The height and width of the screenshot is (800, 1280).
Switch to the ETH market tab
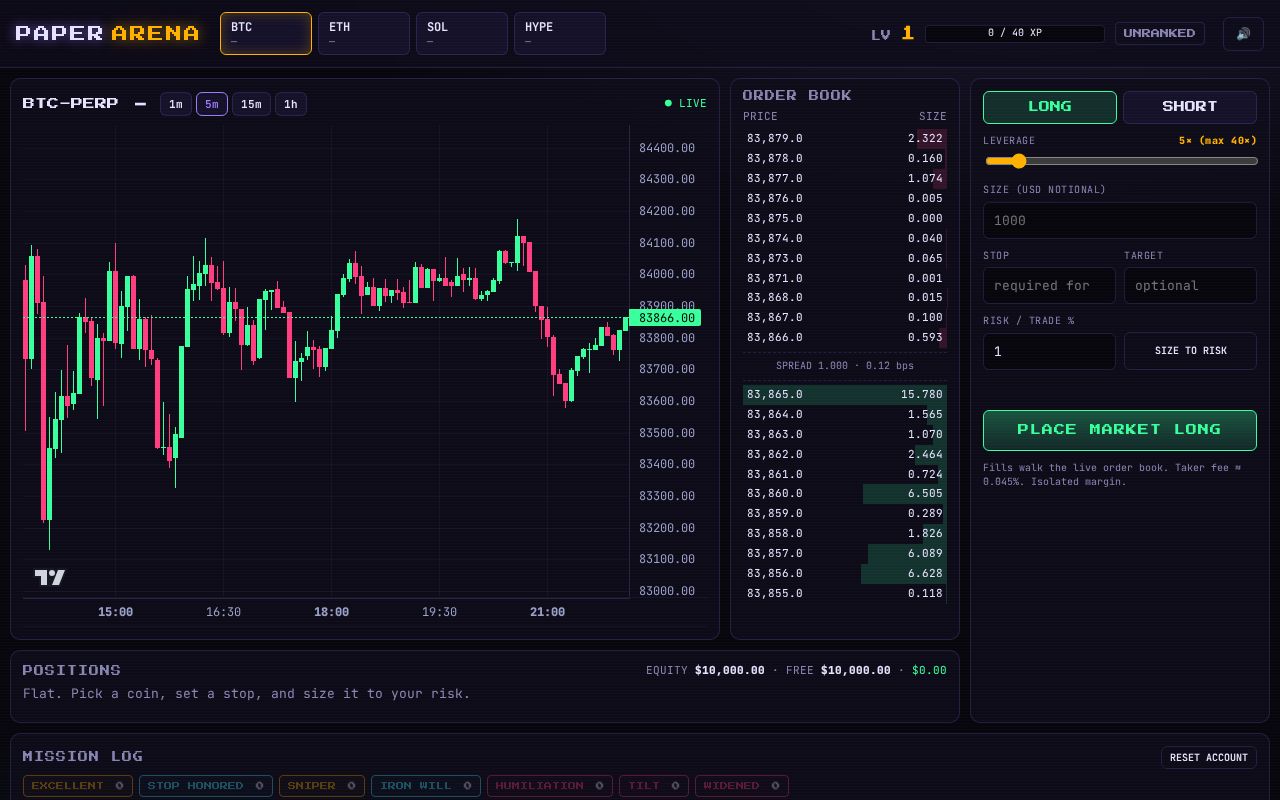tap(364, 33)
